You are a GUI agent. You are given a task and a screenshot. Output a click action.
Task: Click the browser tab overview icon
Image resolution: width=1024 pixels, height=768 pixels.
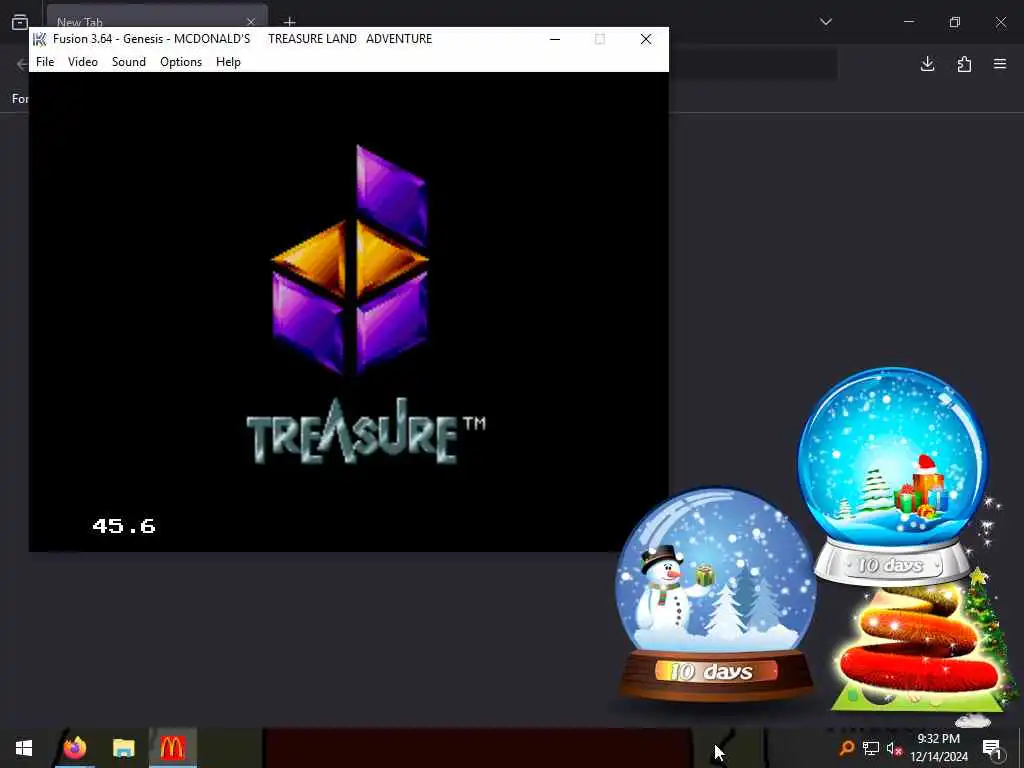(x=20, y=22)
